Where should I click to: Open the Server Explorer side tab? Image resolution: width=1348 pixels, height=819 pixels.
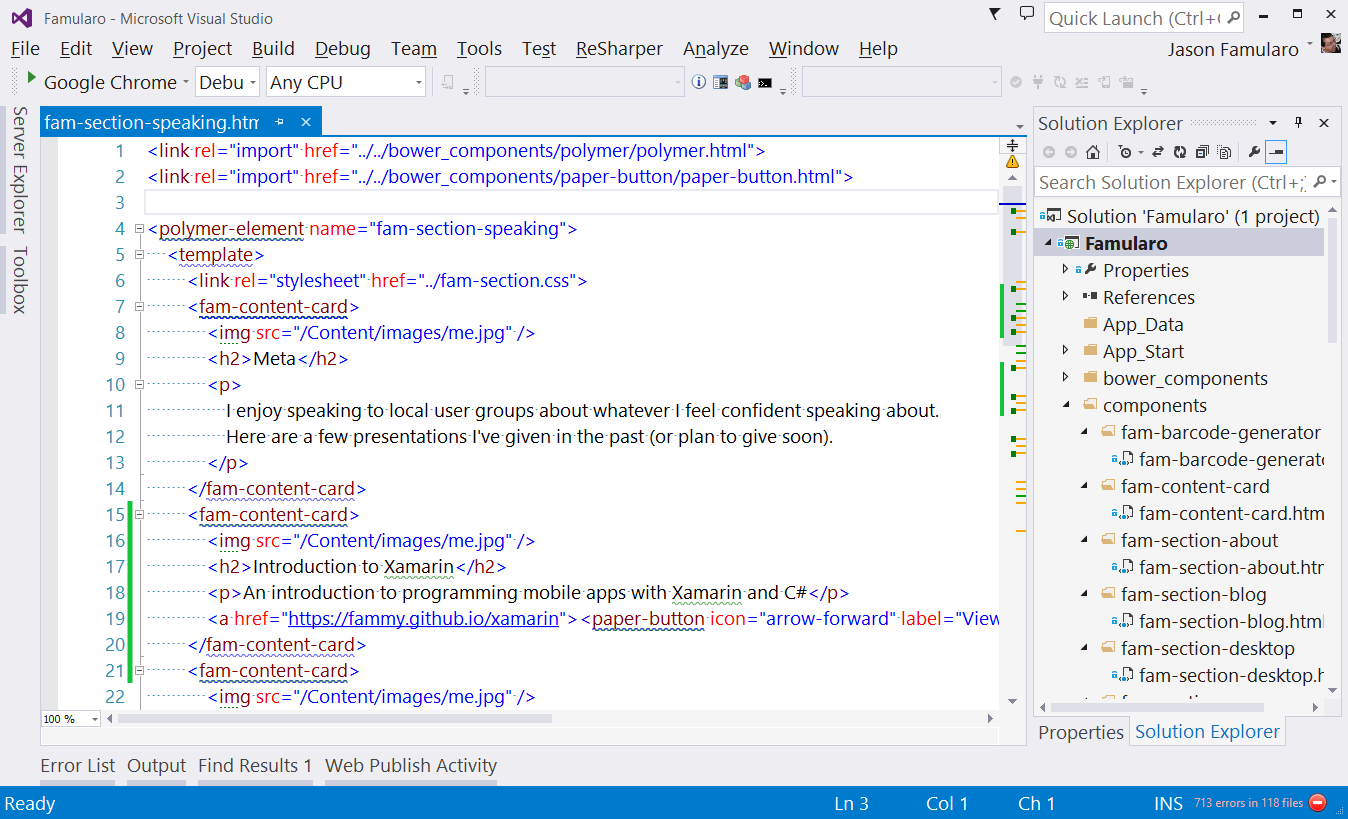(20, 170)
